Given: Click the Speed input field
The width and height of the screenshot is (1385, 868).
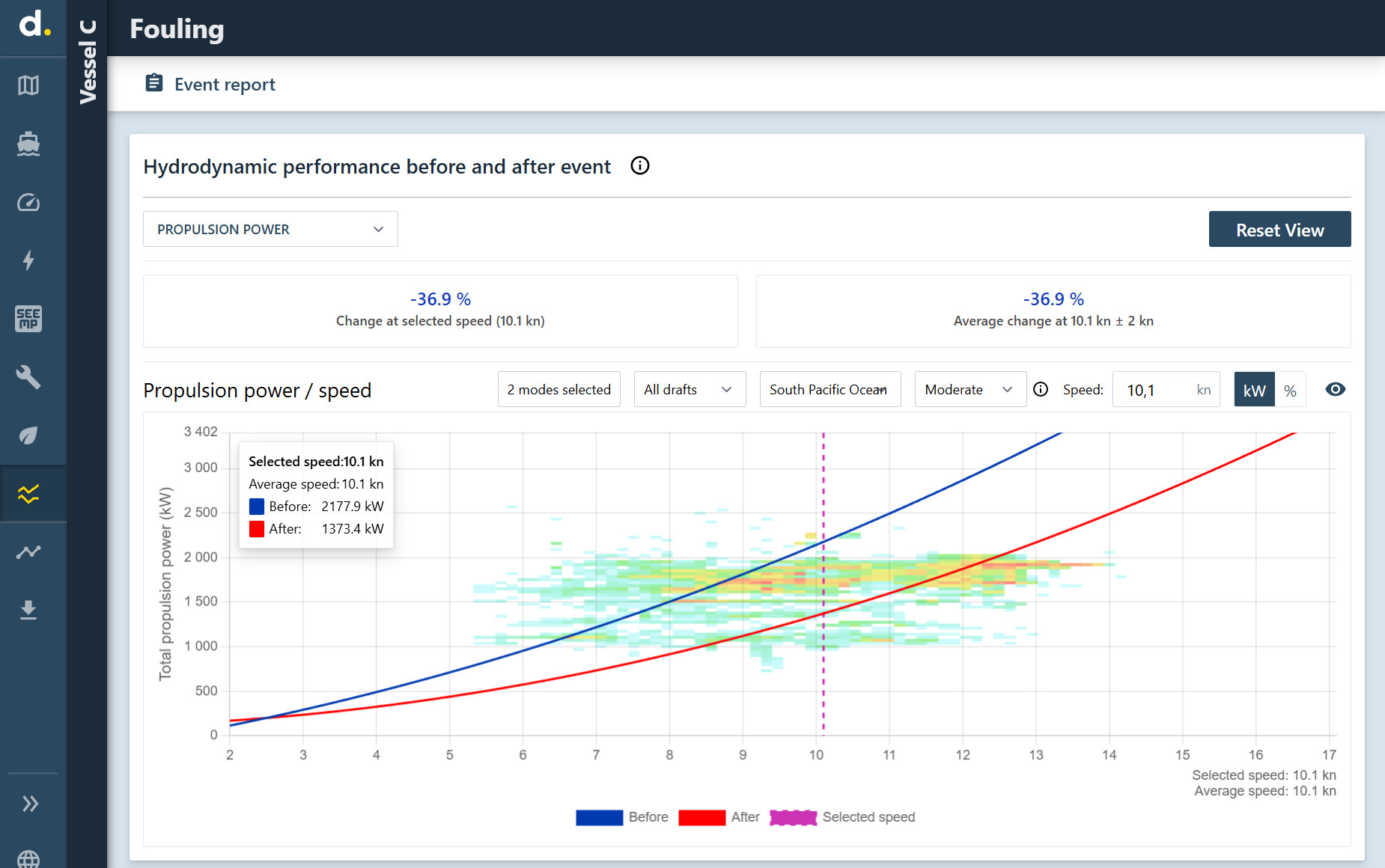Looking at the screenshot, I should [x=1166, y=390].
